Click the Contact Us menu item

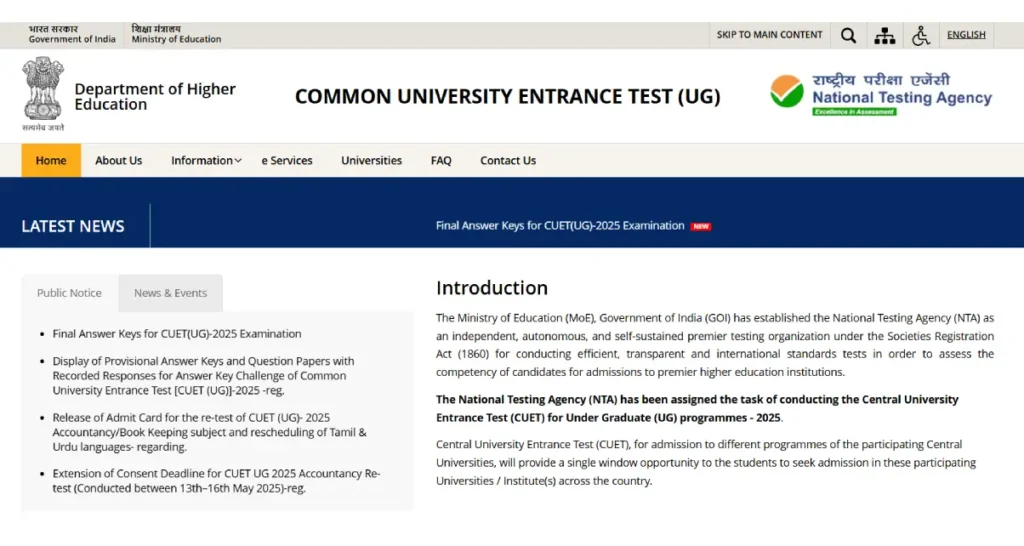click(508, 161)
